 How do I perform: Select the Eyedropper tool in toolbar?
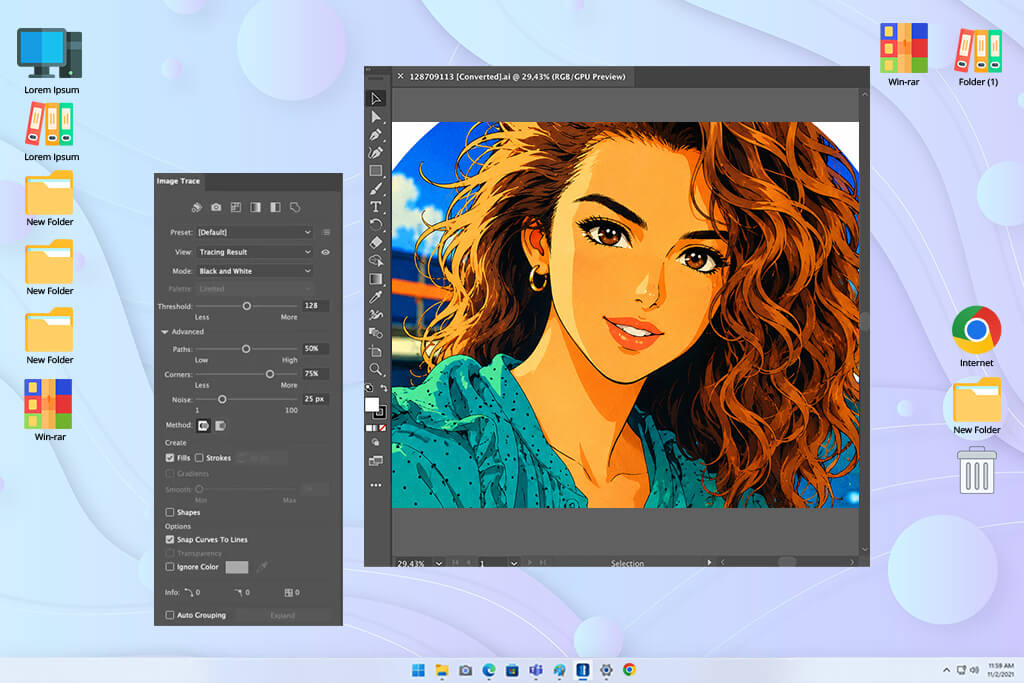point(376,297)
